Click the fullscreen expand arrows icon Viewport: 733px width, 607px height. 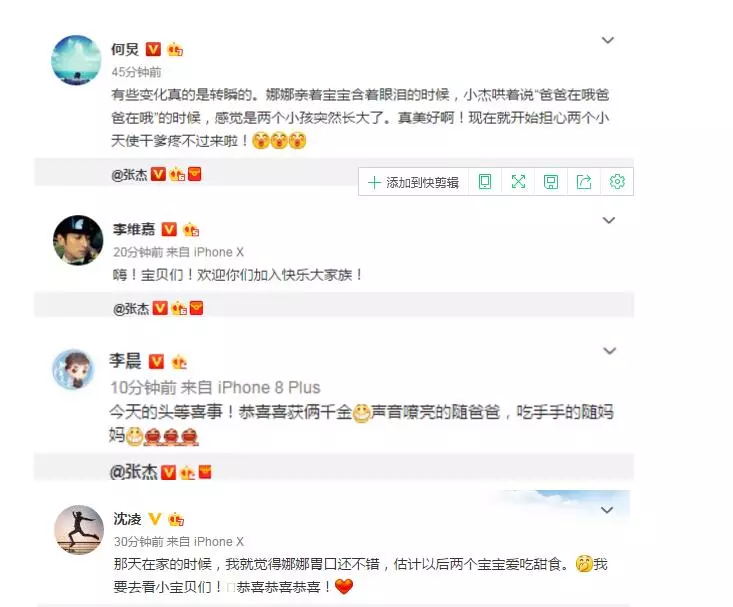point(518,181)
